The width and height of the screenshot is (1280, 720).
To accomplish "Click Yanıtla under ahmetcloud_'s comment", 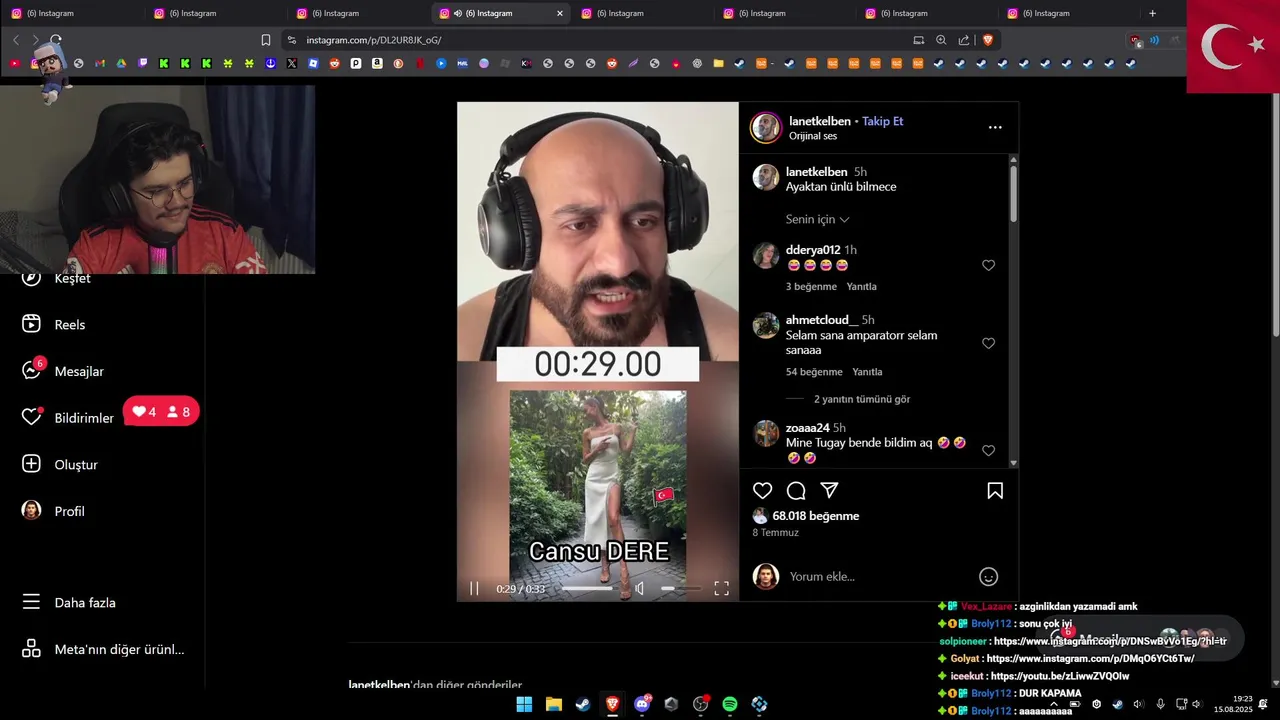I will 867,371.
